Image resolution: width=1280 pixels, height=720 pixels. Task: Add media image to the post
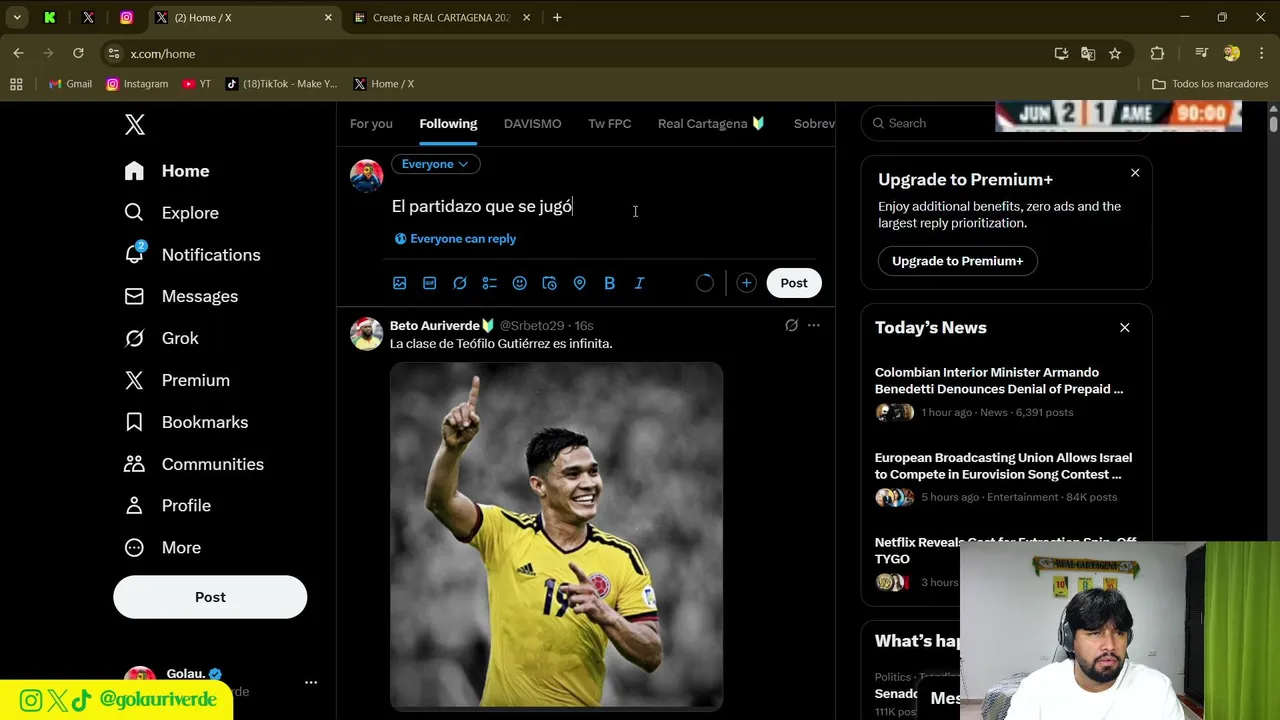(x=400, y=283)
